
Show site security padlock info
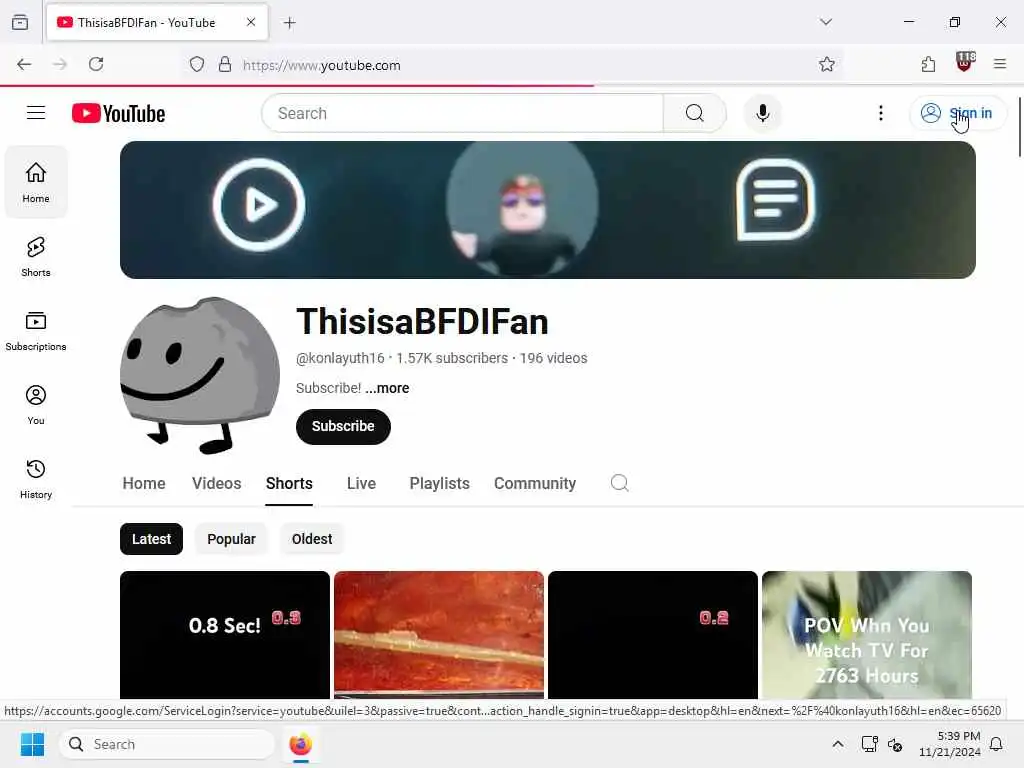click(x=225, y=64)
